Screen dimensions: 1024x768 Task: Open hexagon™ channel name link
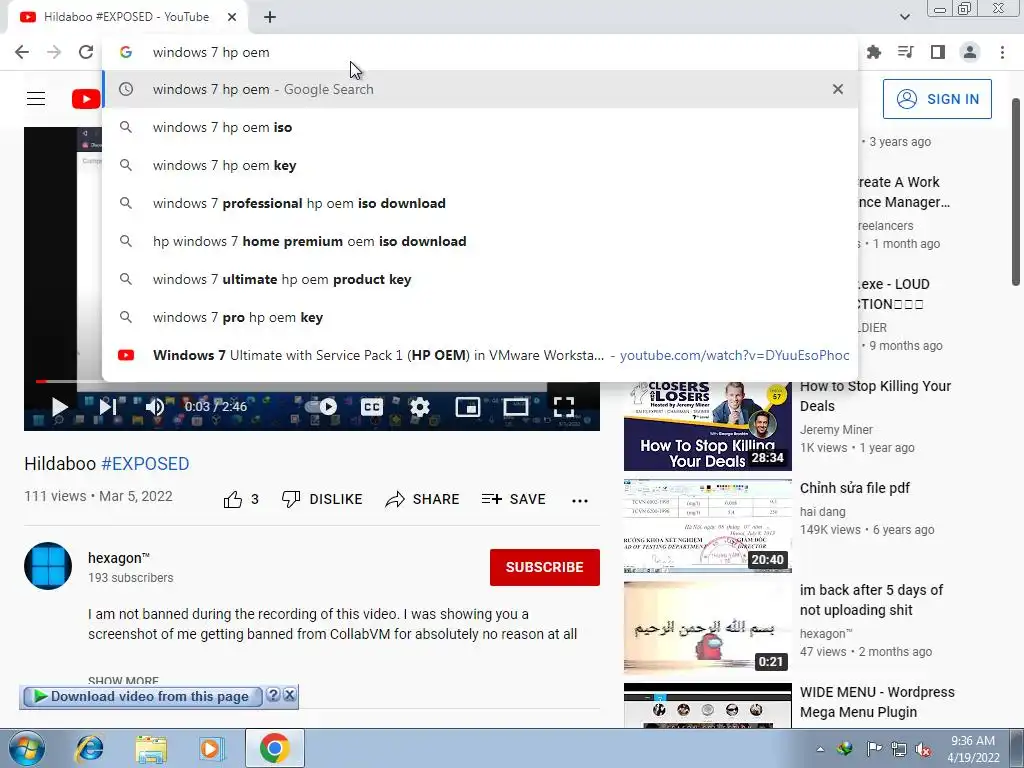click(x=119, y=558)
